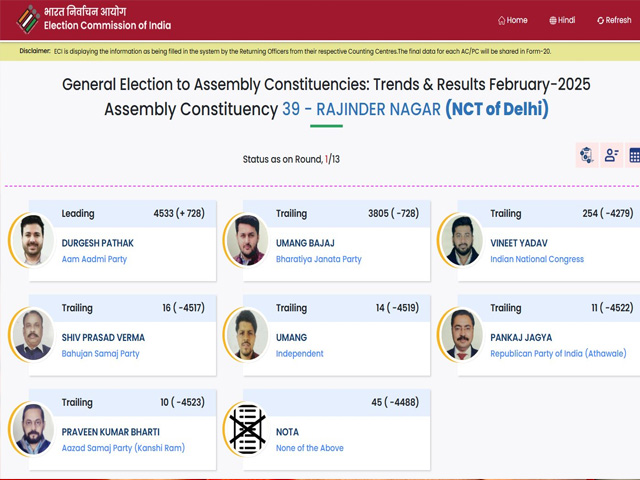Image resolution: width=640 pixels, height=480 pixels.
Task: Open the Home link in header
Action: 513,20
